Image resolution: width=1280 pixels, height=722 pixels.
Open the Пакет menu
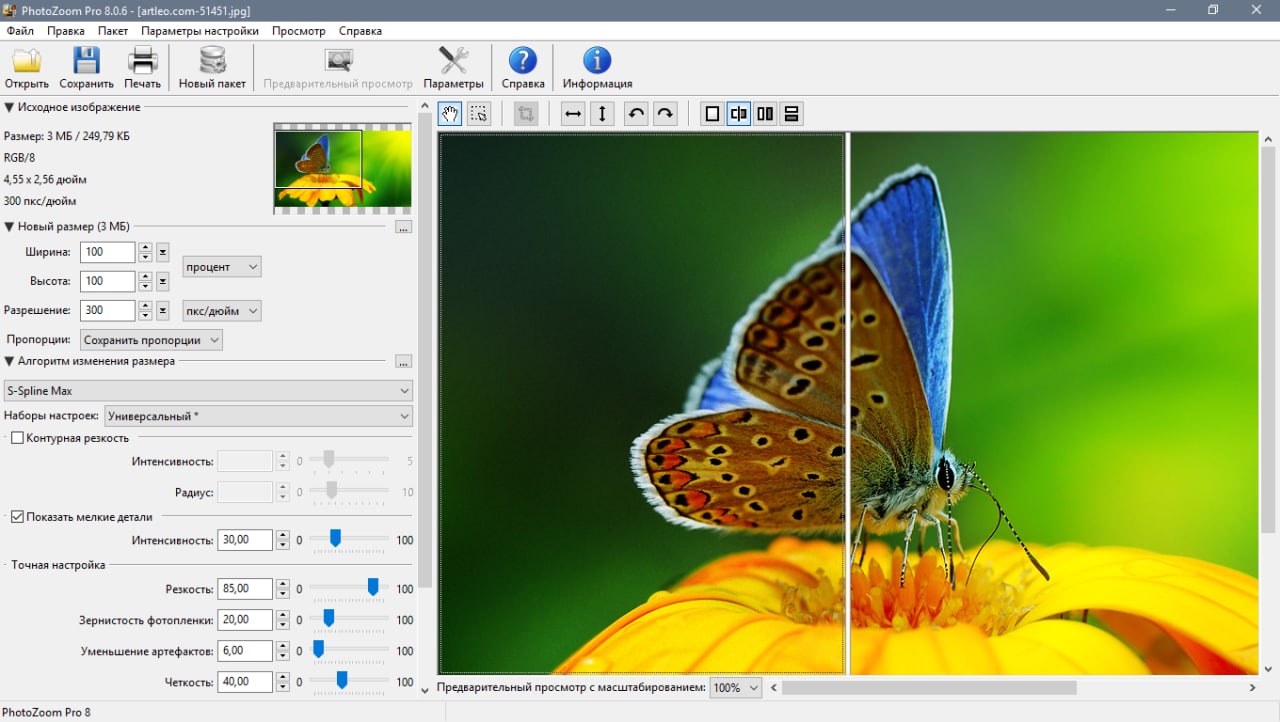[112, 31]
